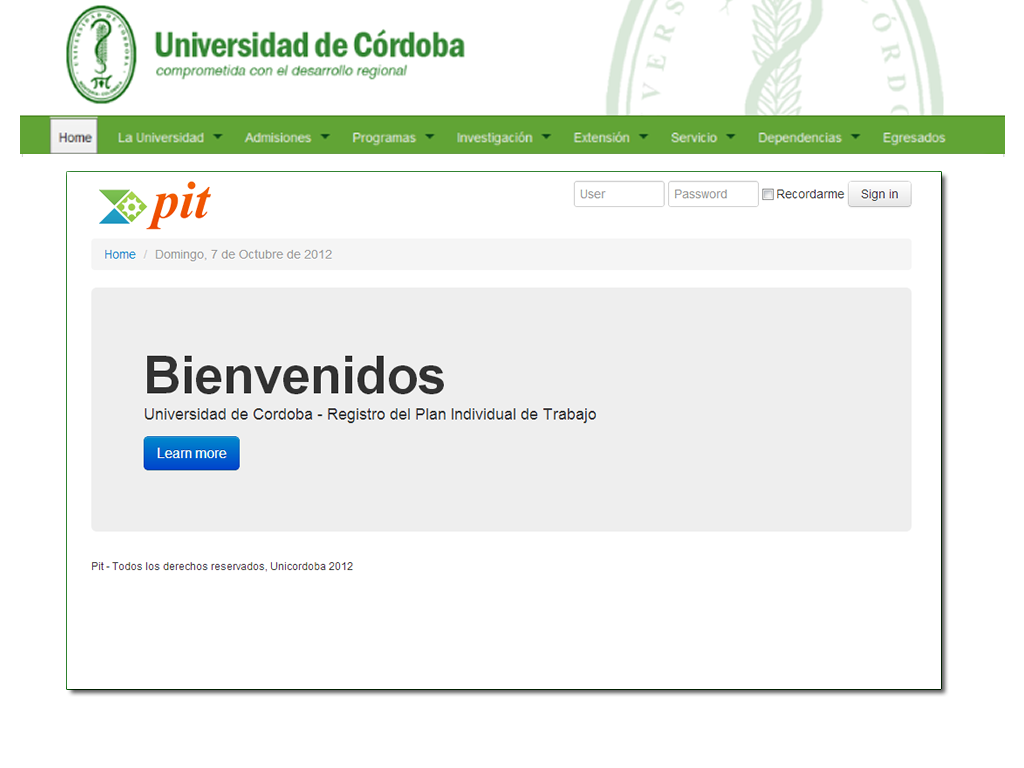The image size is (1024, 768).
Task: Expand the Servicio dropdown arrow
Action: [731, 137]
